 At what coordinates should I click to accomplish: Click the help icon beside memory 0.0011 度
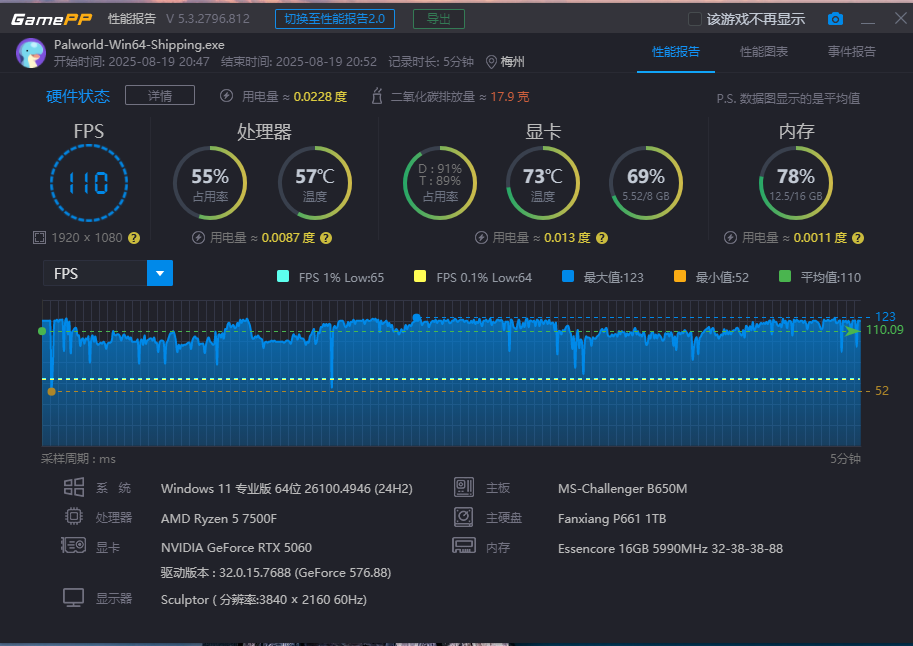858,238
